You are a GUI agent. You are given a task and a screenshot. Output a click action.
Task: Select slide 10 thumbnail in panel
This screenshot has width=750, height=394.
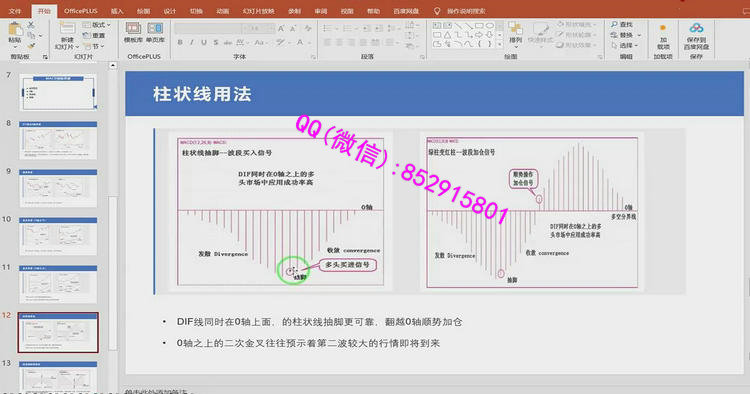point(58,236)
